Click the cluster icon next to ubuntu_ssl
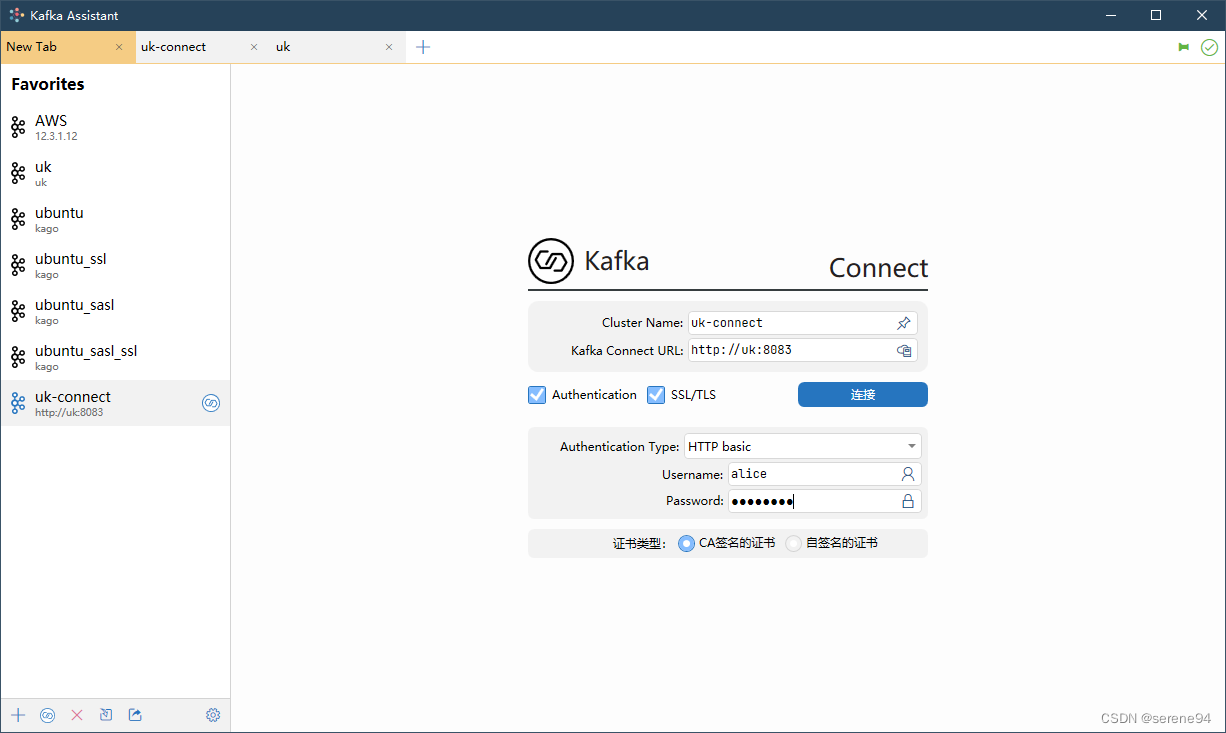The image size is (1226, 733). pyautogui.click(x=18, y=265)
